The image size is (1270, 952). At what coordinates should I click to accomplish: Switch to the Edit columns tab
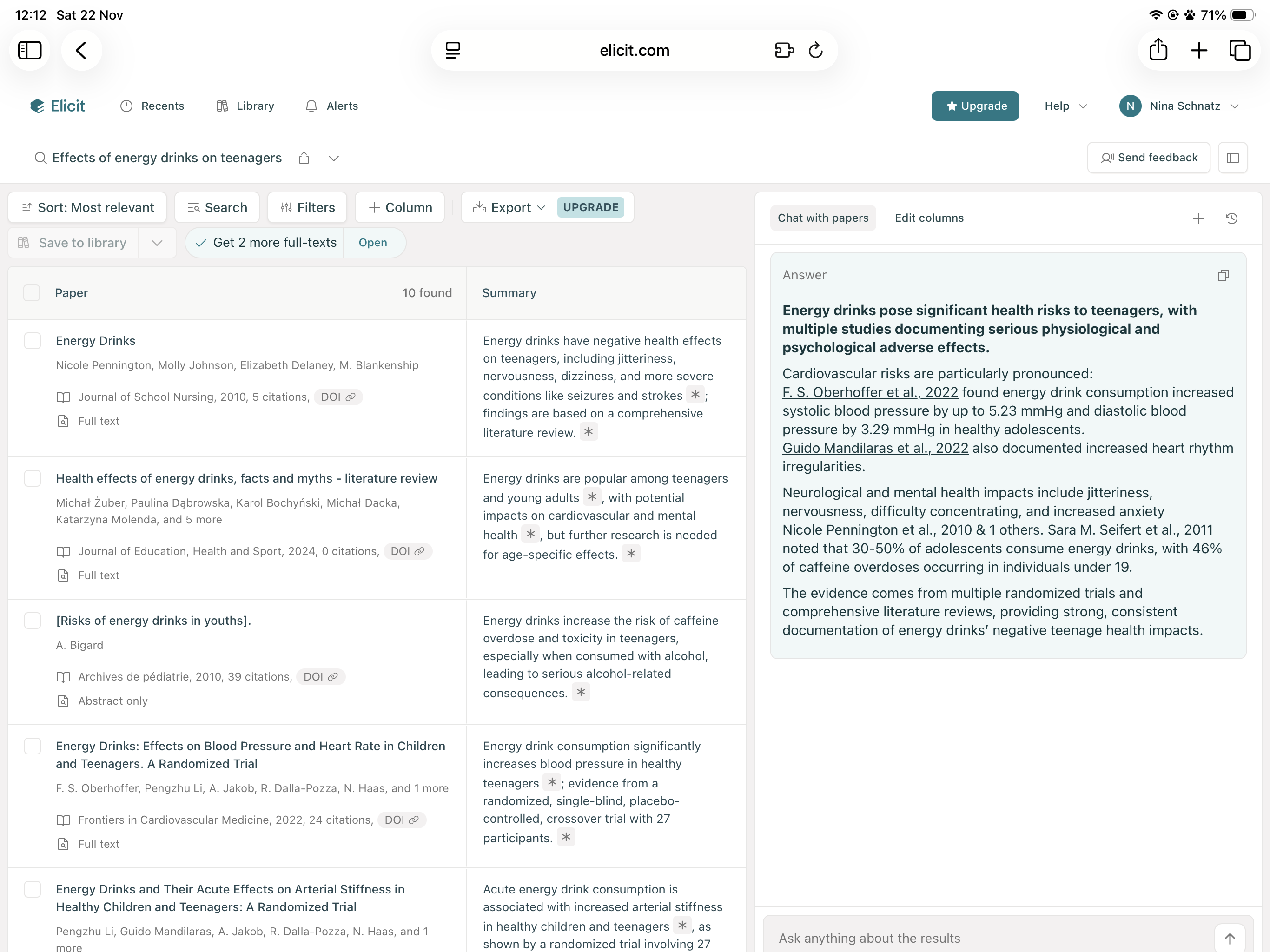(928, 218)
